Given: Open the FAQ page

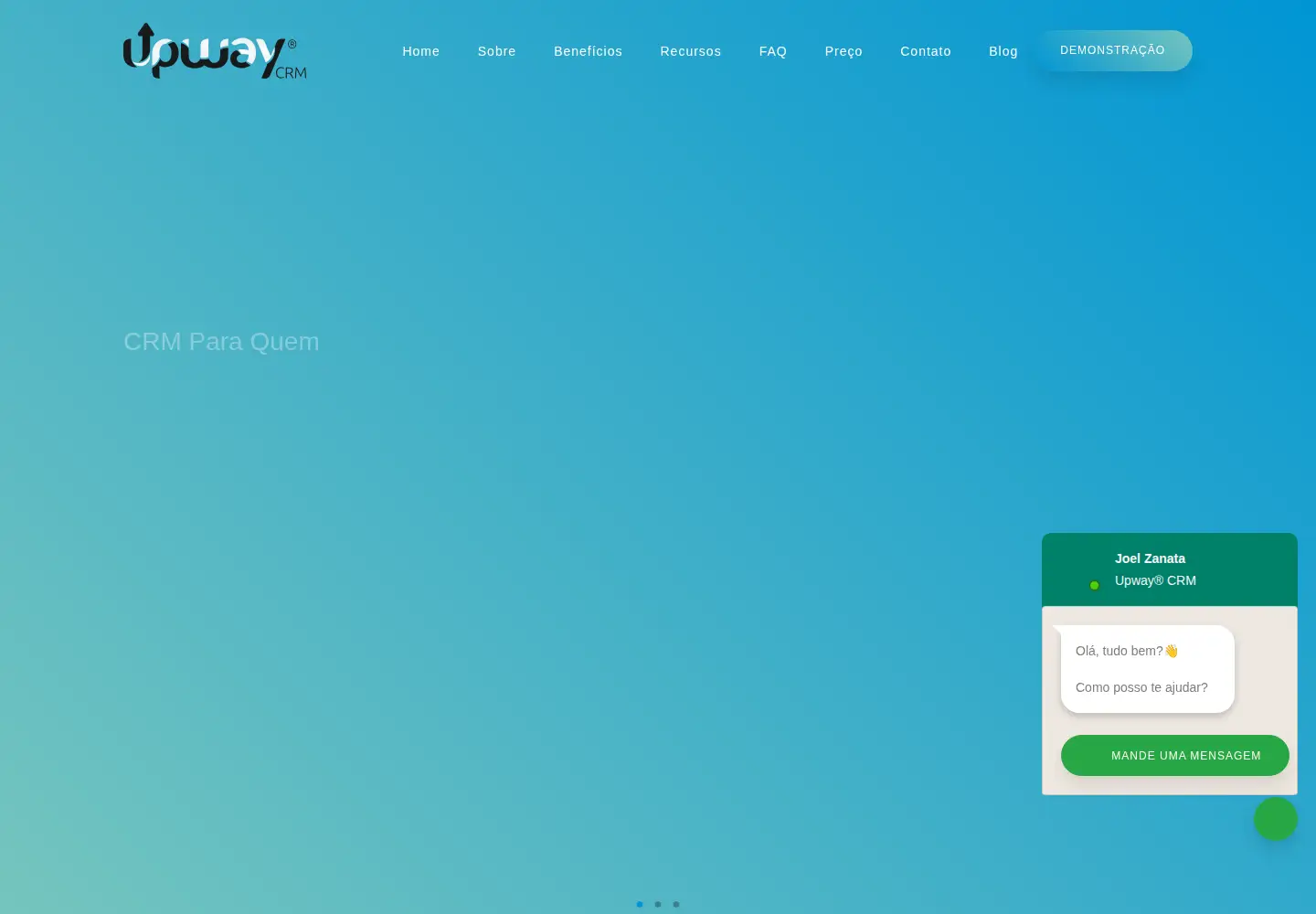Looking at the screenshot, I should point(773,51).
